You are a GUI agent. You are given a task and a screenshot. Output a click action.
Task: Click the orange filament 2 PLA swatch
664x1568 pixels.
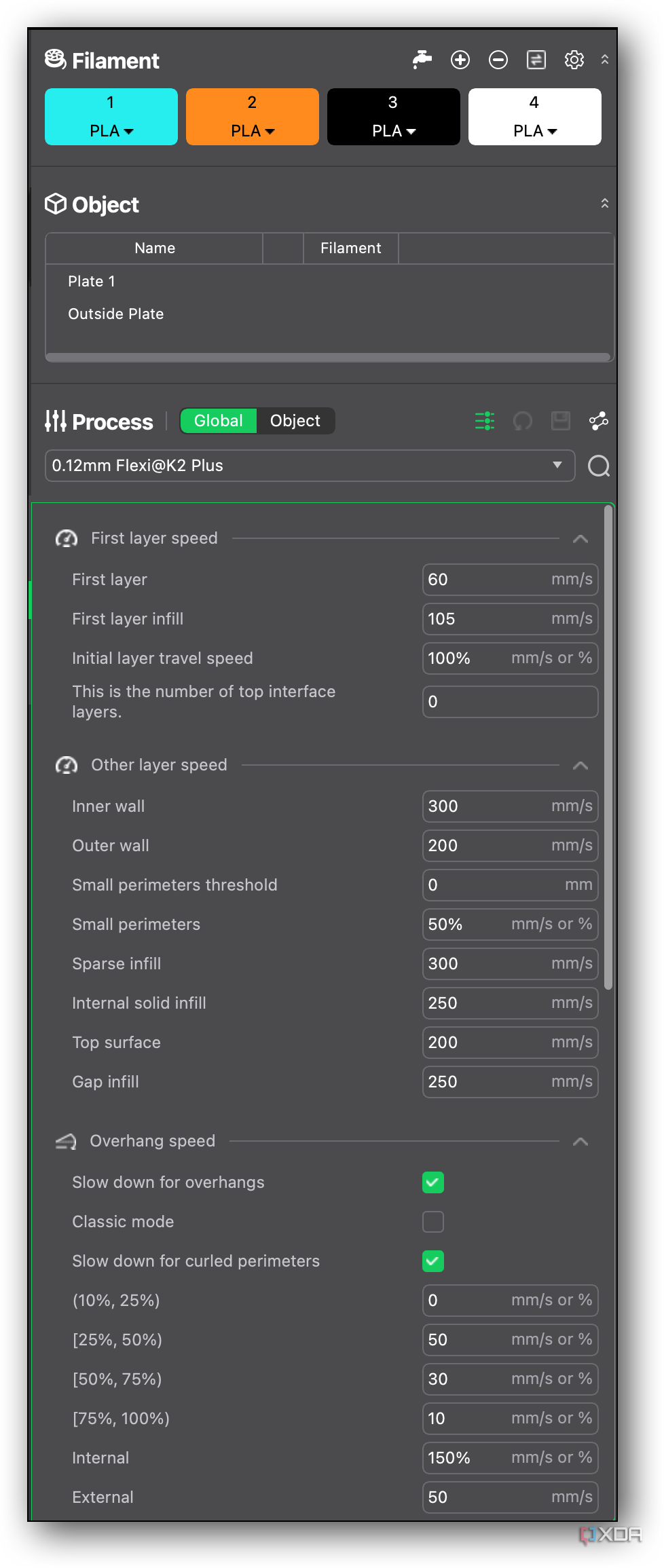click(x=253, y=117)
